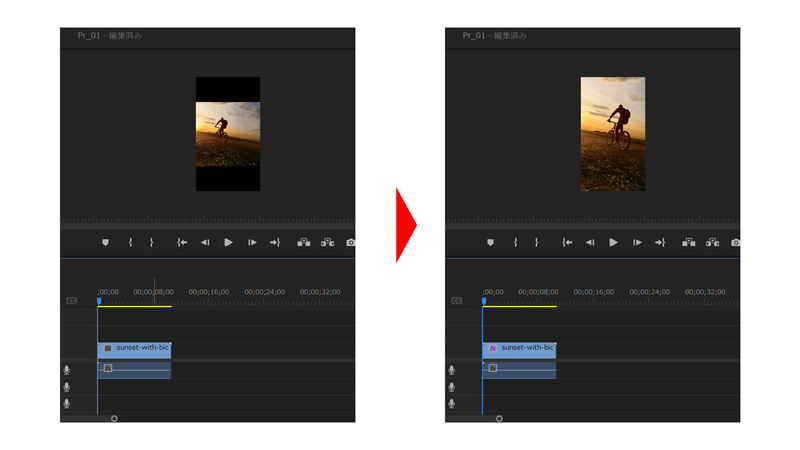Screen dimensions: 800x450
Task: Click zoom scroll handle under right timeline
Action: click(499, 418)
